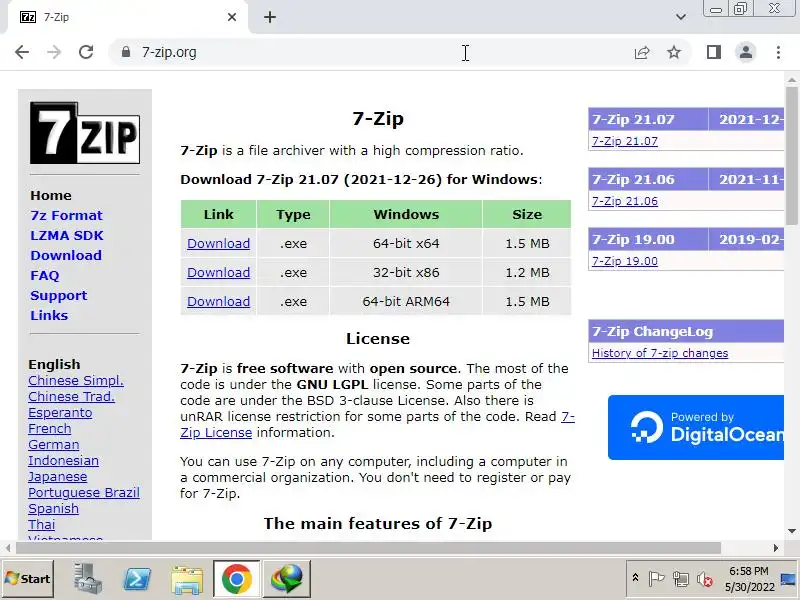Open the Links sidebar page
Screen dimensions: 800x600
coord(49,315)
